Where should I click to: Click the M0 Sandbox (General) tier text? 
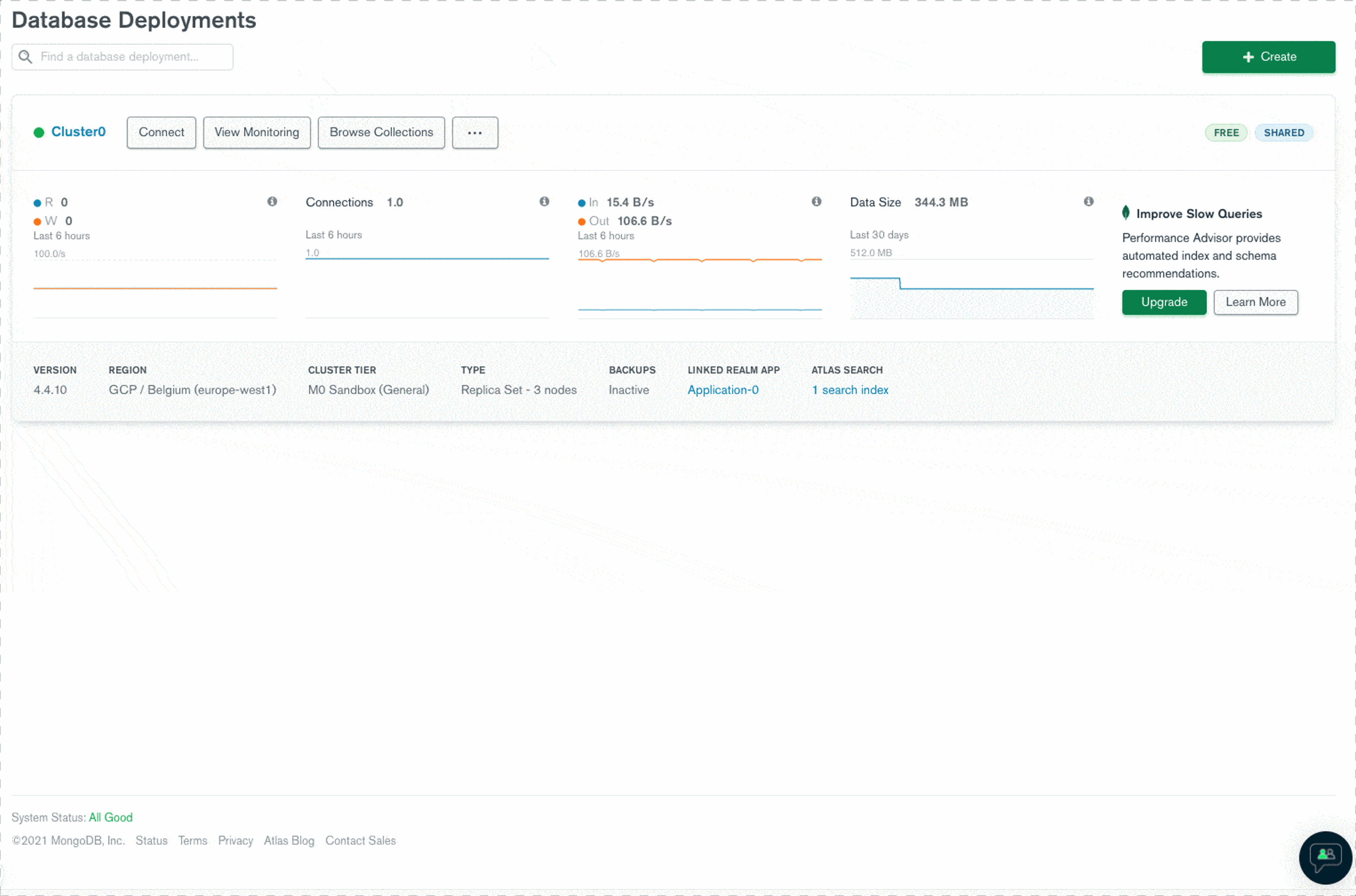pos(368,390)
